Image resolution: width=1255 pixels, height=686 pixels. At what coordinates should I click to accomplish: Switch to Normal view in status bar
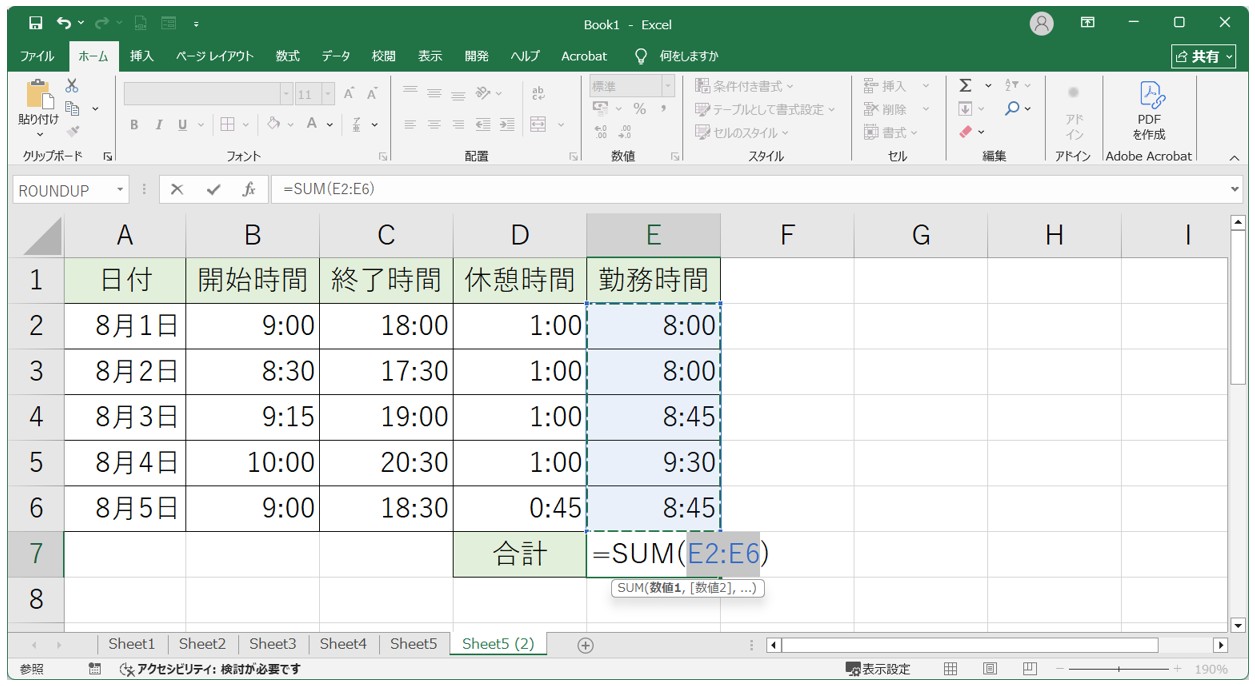coord(951,669)
